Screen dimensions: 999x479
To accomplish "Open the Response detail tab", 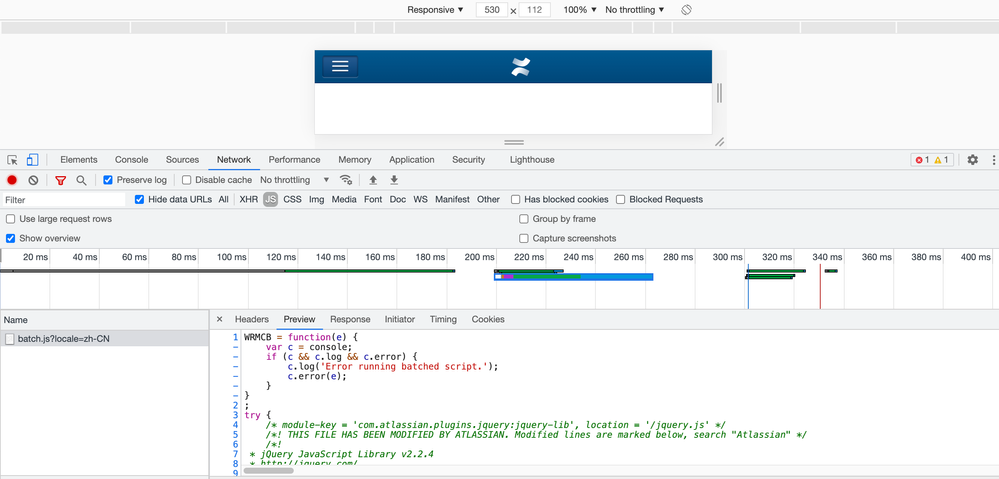I will [350, 319].
